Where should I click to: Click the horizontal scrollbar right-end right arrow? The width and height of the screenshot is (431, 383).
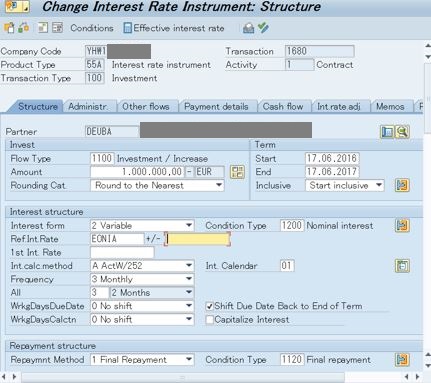coord(418,377)
